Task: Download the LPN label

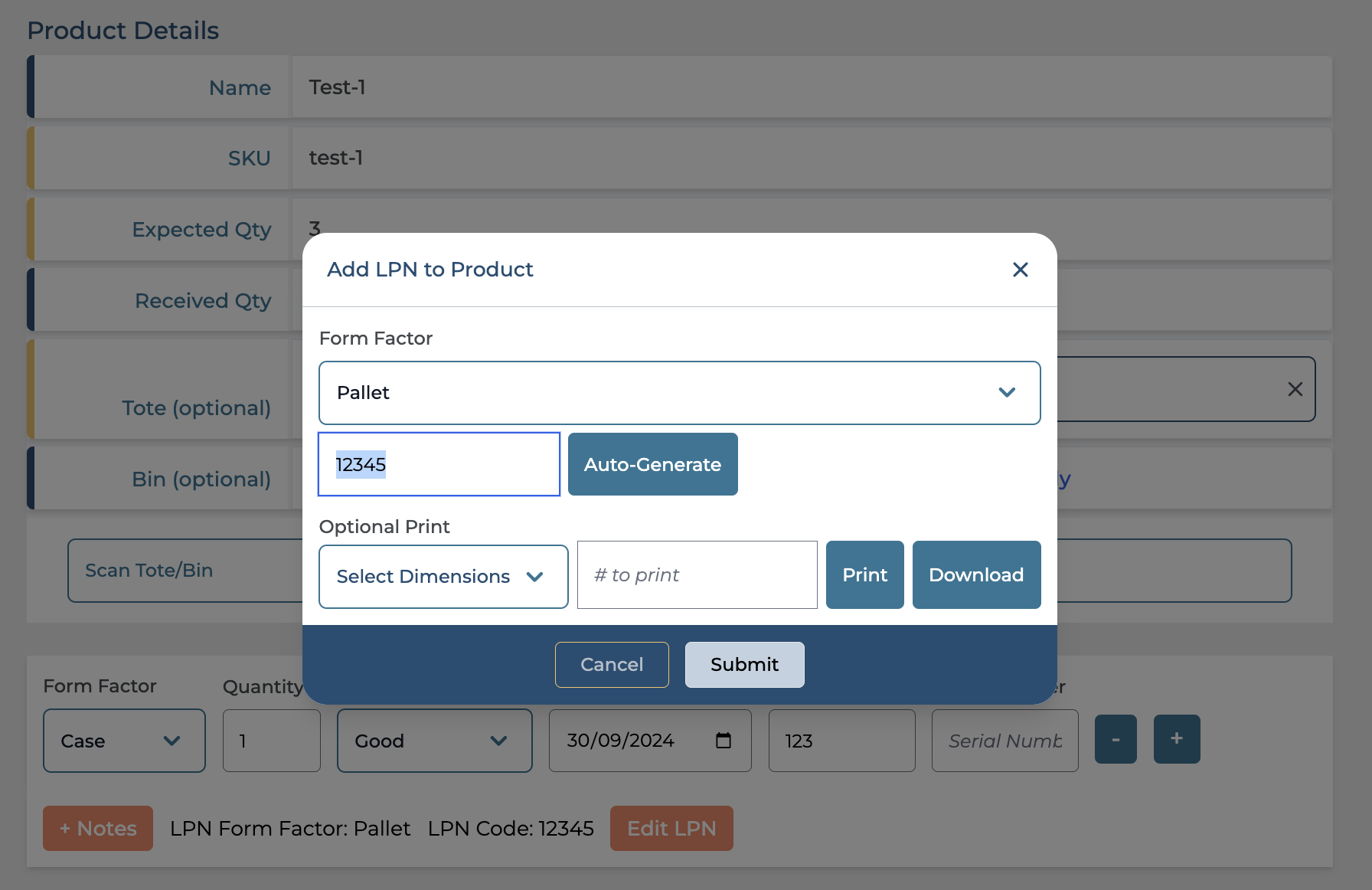Action: coord(975,575)
